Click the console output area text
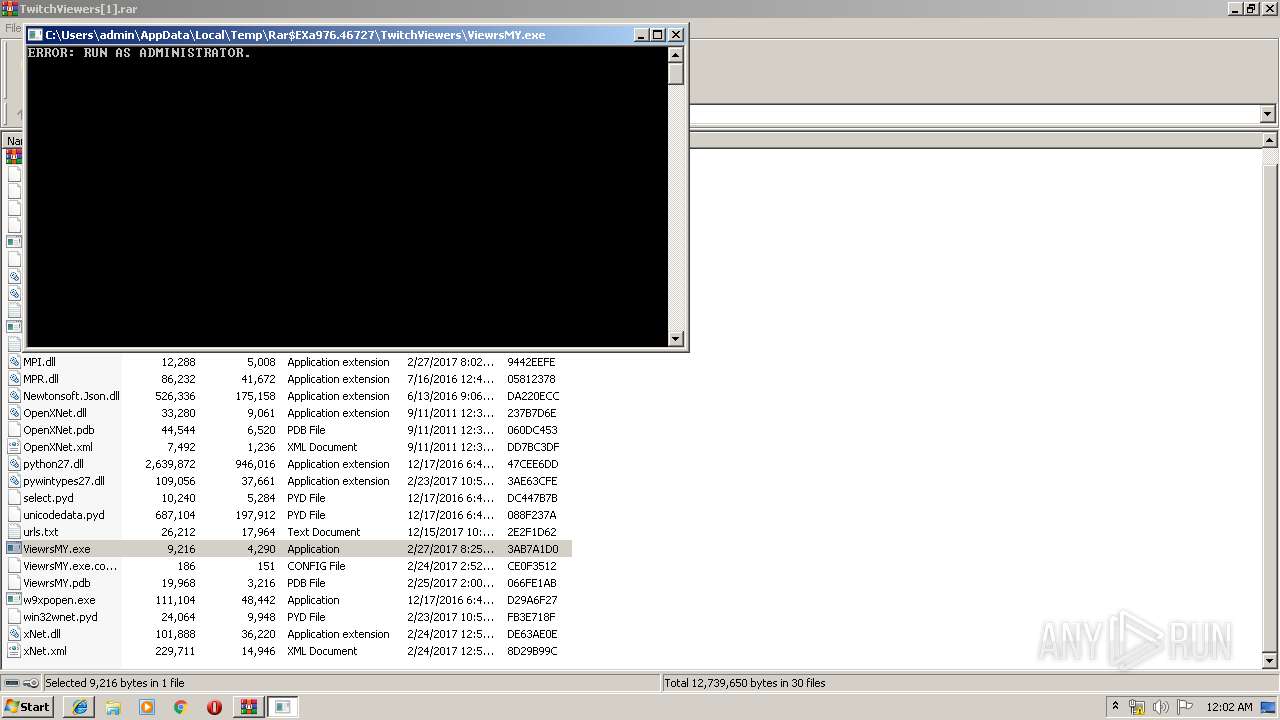This screenshot has width=1280, height=720. point(139,53)
